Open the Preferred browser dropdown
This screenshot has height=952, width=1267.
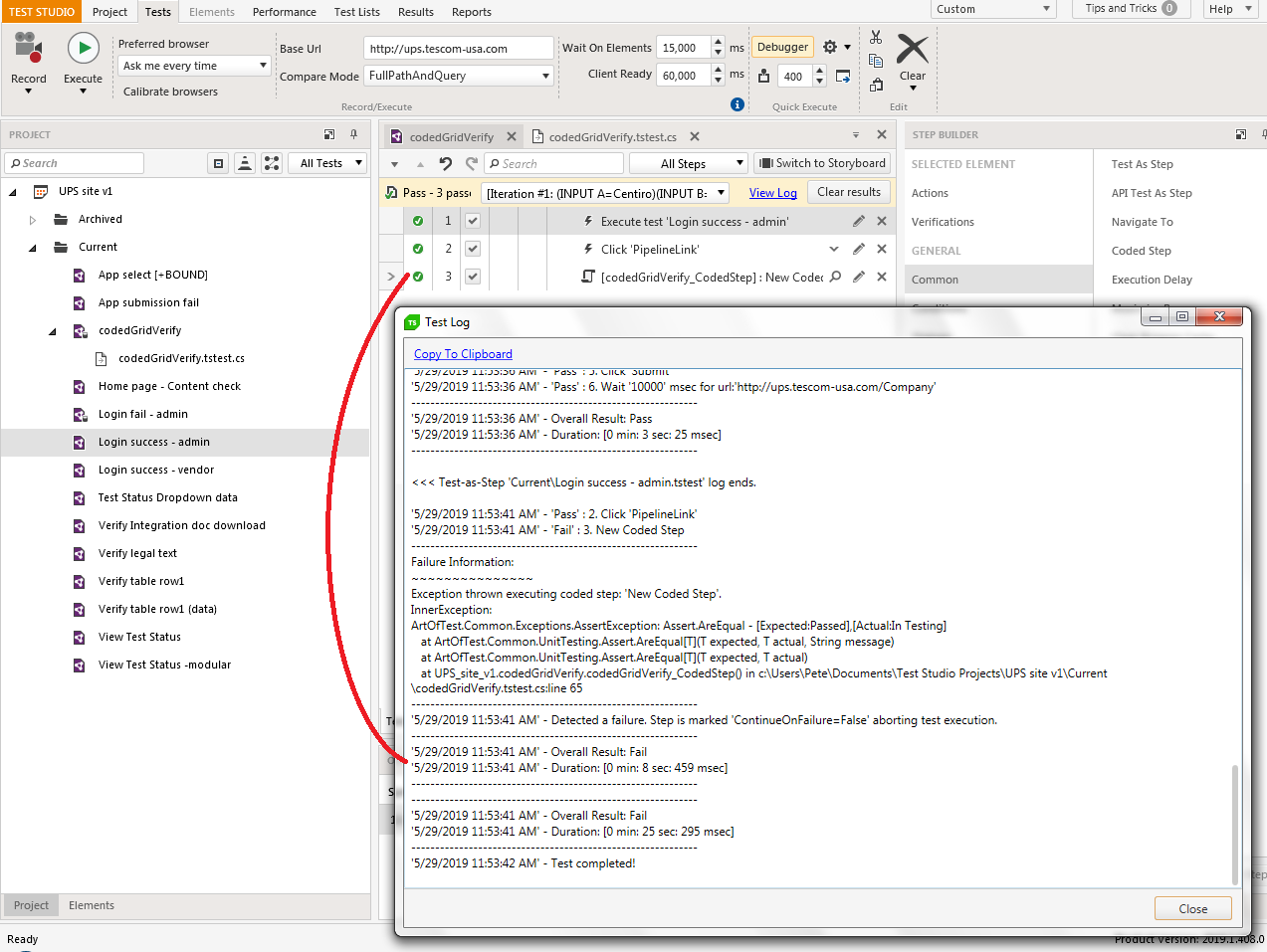pos(194,66)
